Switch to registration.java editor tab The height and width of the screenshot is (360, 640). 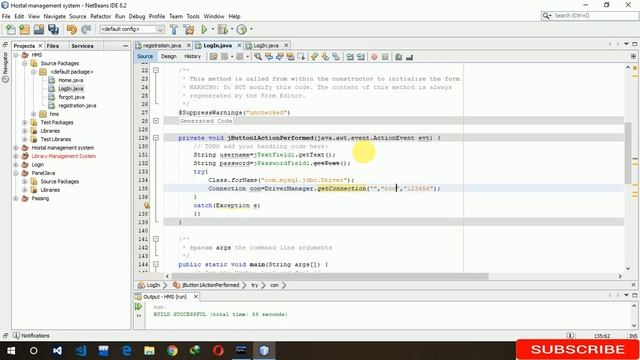click(162, 45)
